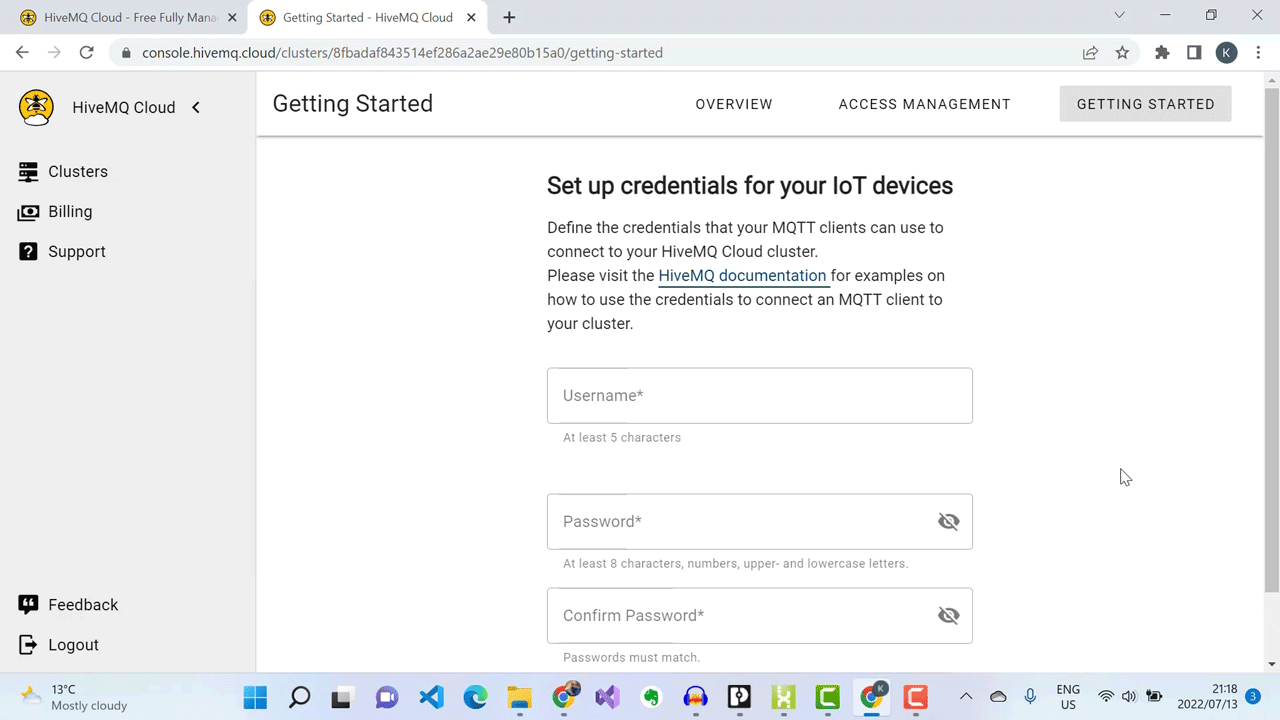Reload the current page
1280x720 pixels.
pyautogui.click(x=86, y=53)
